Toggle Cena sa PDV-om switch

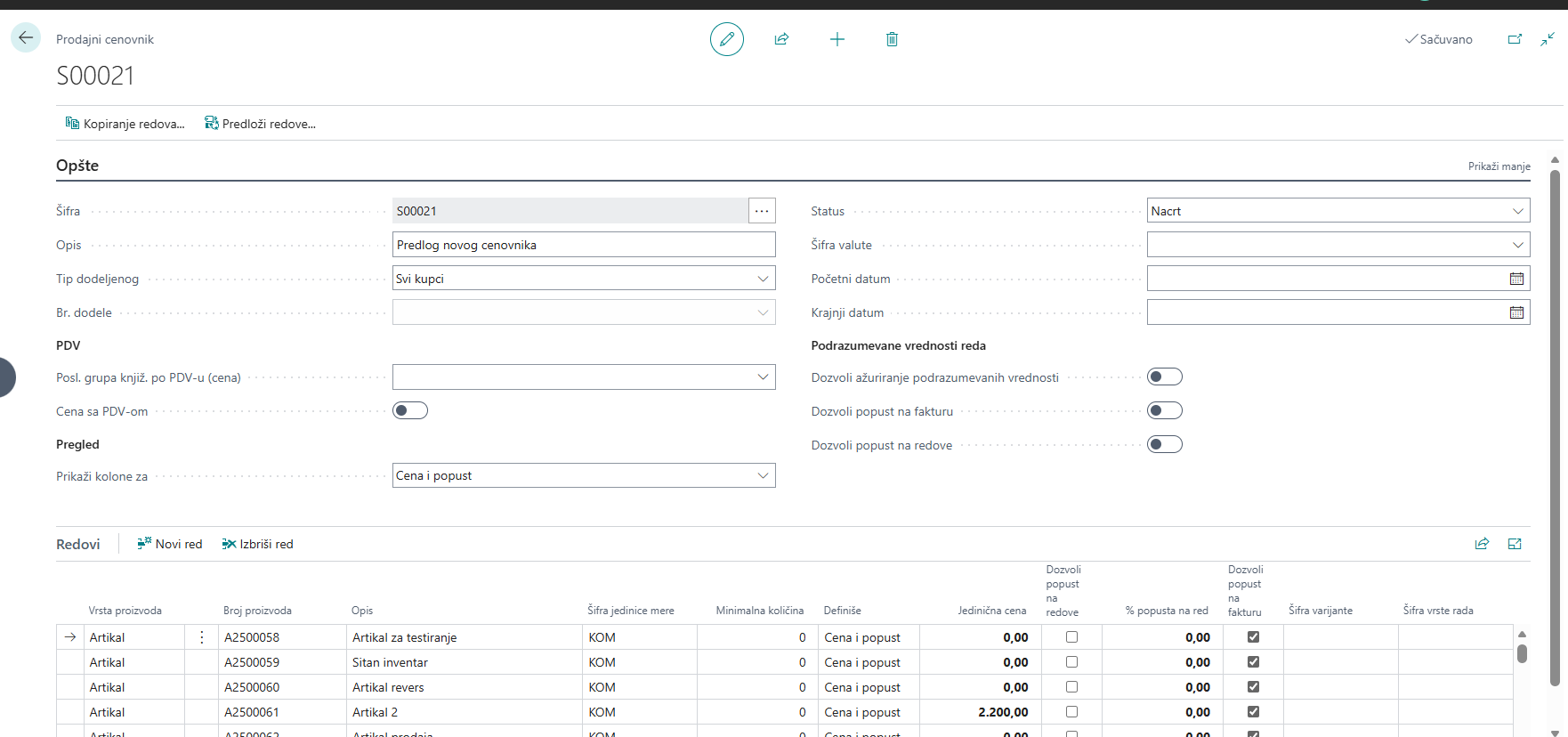(410, 410)
